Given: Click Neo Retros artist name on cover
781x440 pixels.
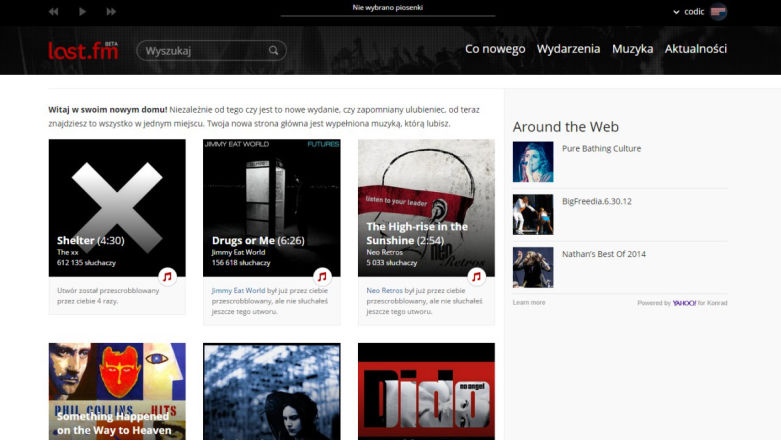Looking at the screenshot, I should 385,252.
